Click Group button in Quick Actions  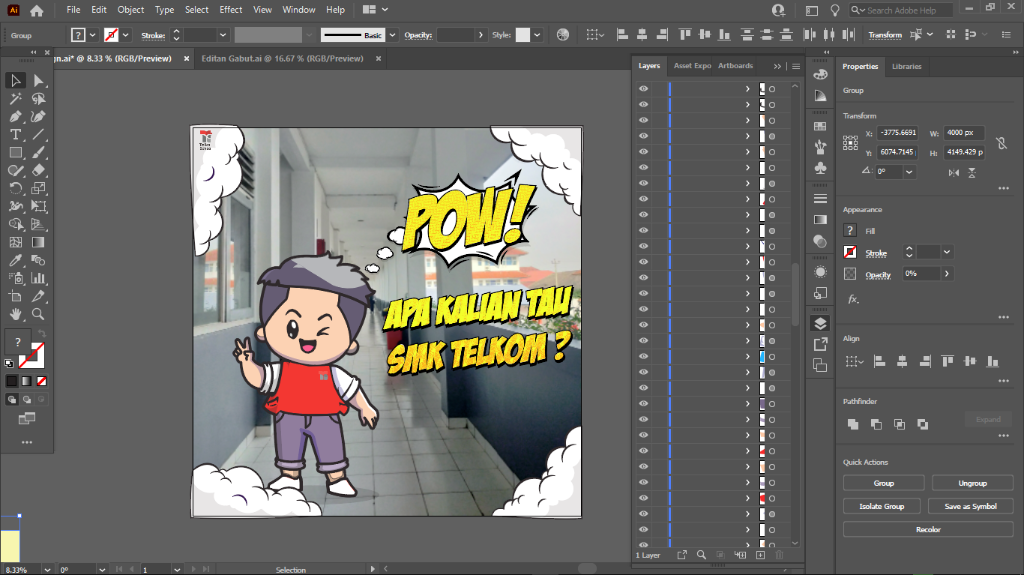click(x=884, y=483)
